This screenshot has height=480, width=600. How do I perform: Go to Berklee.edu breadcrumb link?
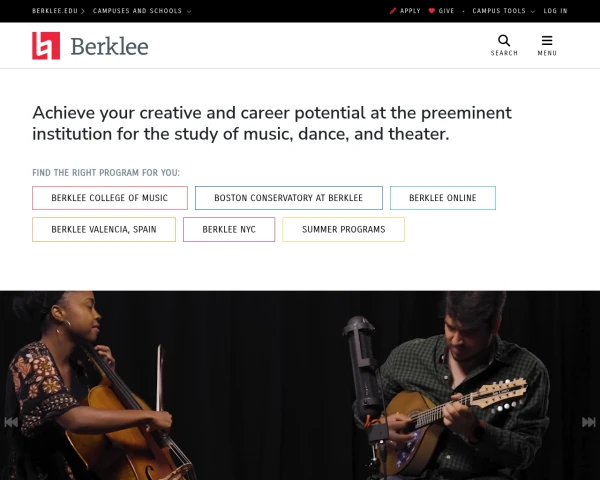(55, 11)
